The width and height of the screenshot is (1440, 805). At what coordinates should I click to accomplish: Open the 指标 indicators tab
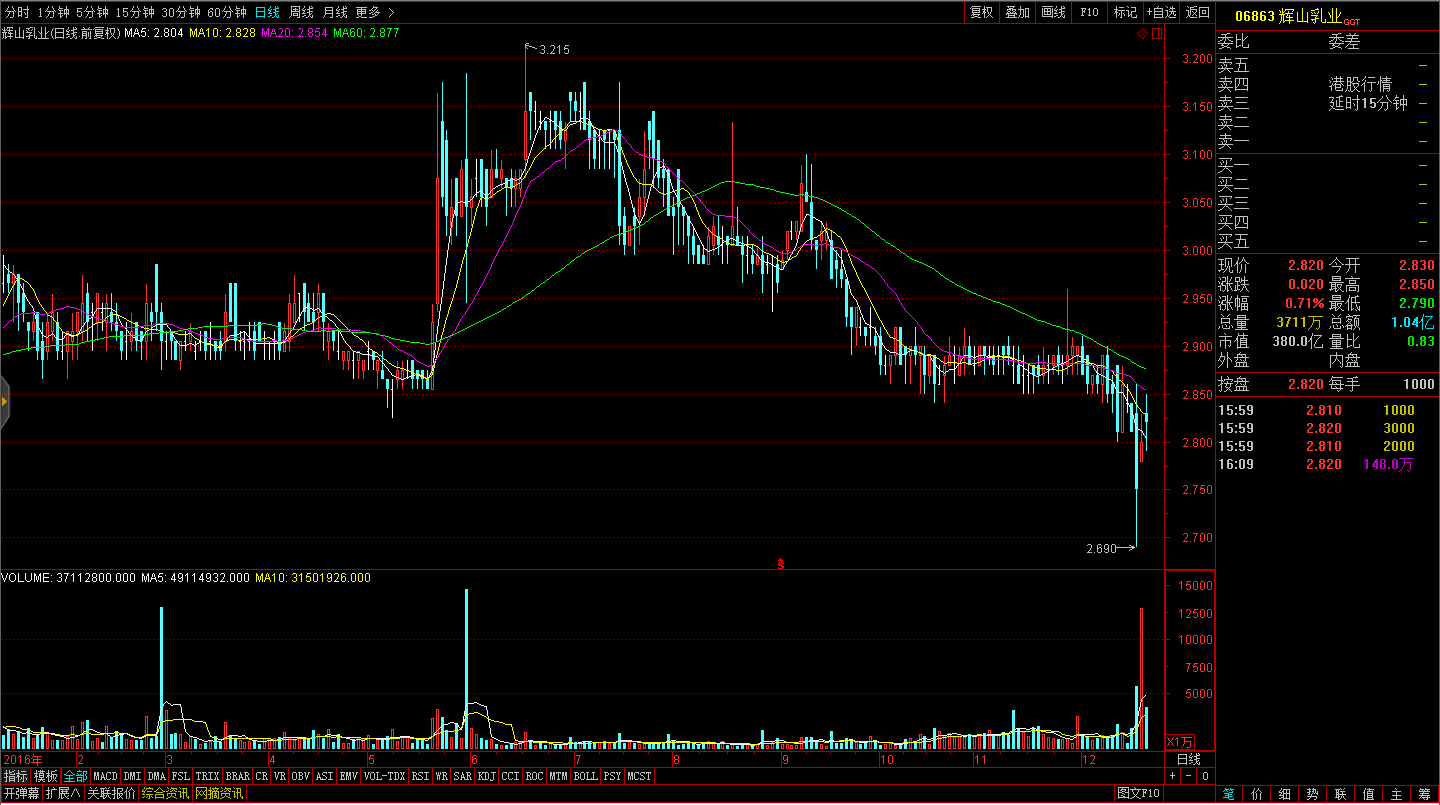pos(15,776)
